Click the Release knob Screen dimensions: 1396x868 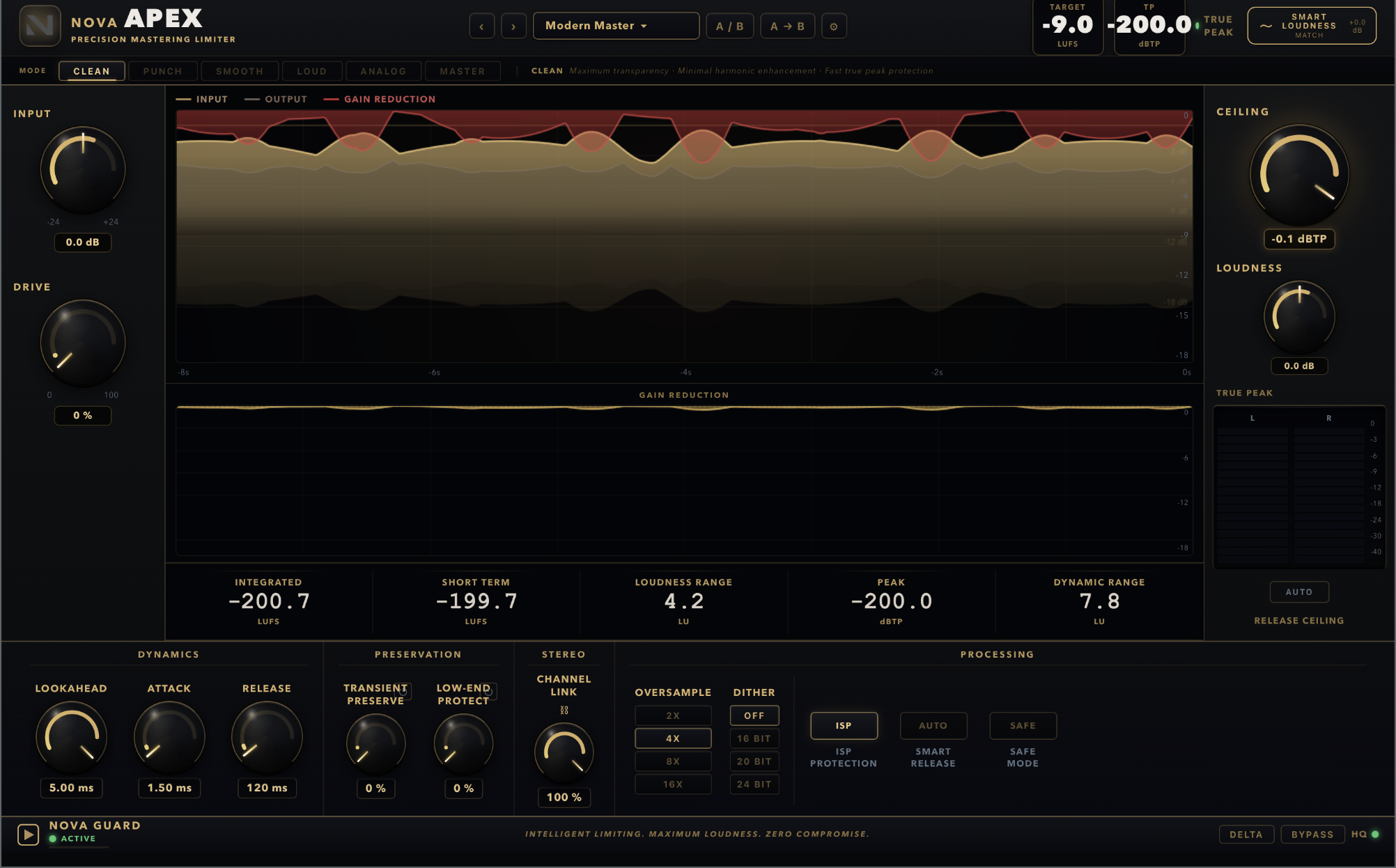267,737
